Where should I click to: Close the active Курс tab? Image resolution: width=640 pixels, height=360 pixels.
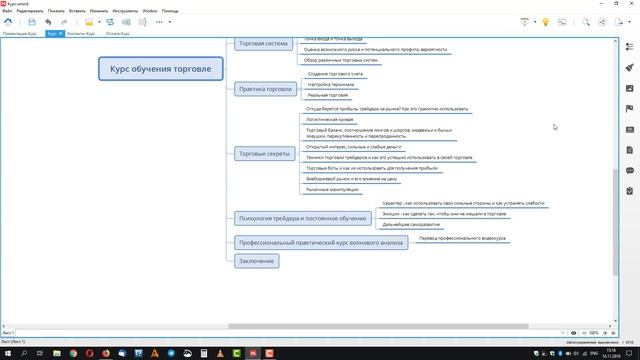[60, 33]
